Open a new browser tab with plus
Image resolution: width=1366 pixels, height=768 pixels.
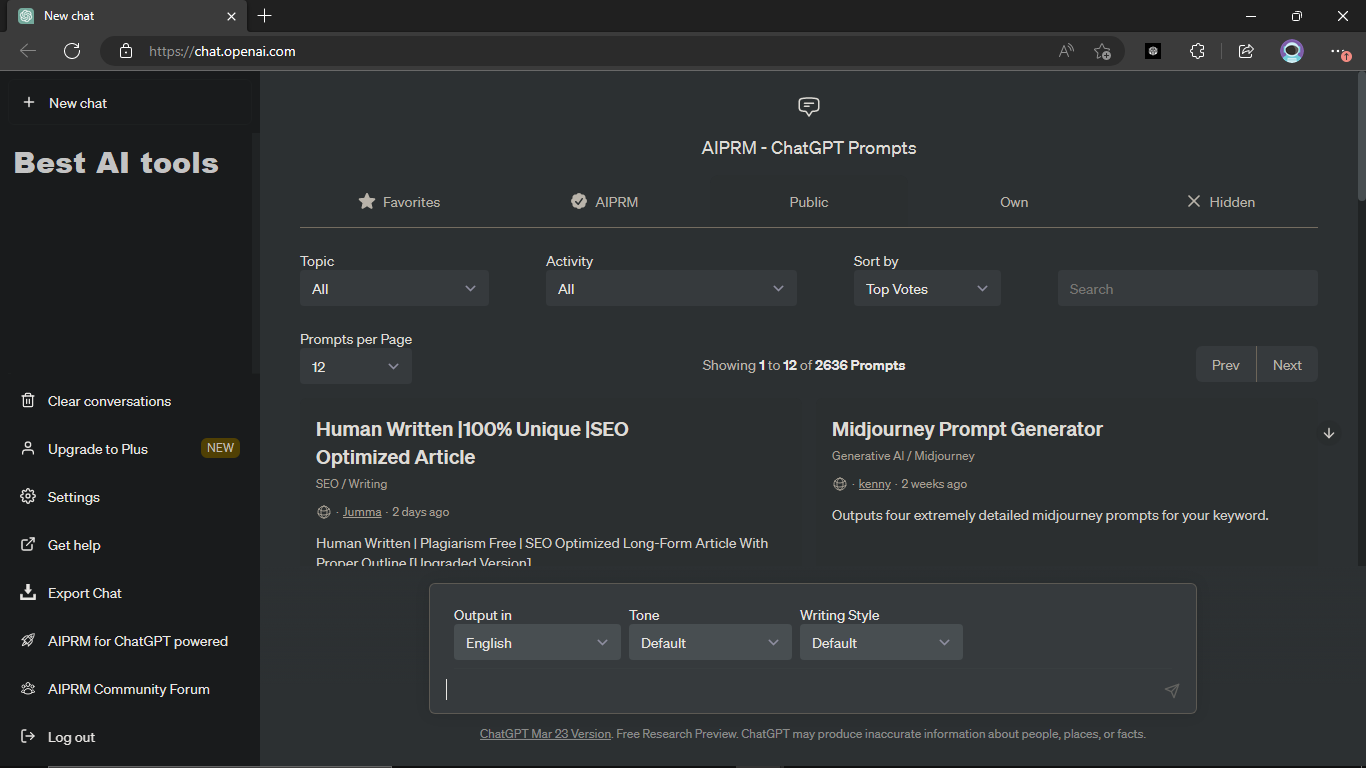pos(264,16)
